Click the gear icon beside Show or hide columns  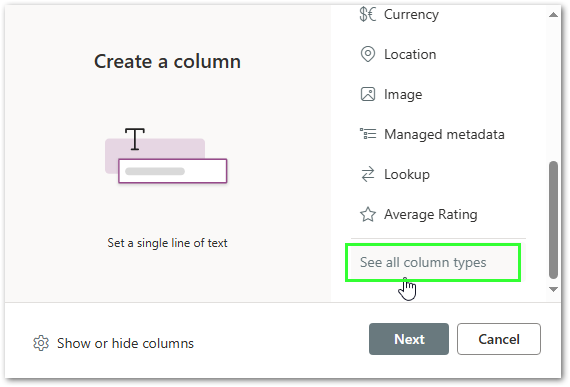click(41, 343)
